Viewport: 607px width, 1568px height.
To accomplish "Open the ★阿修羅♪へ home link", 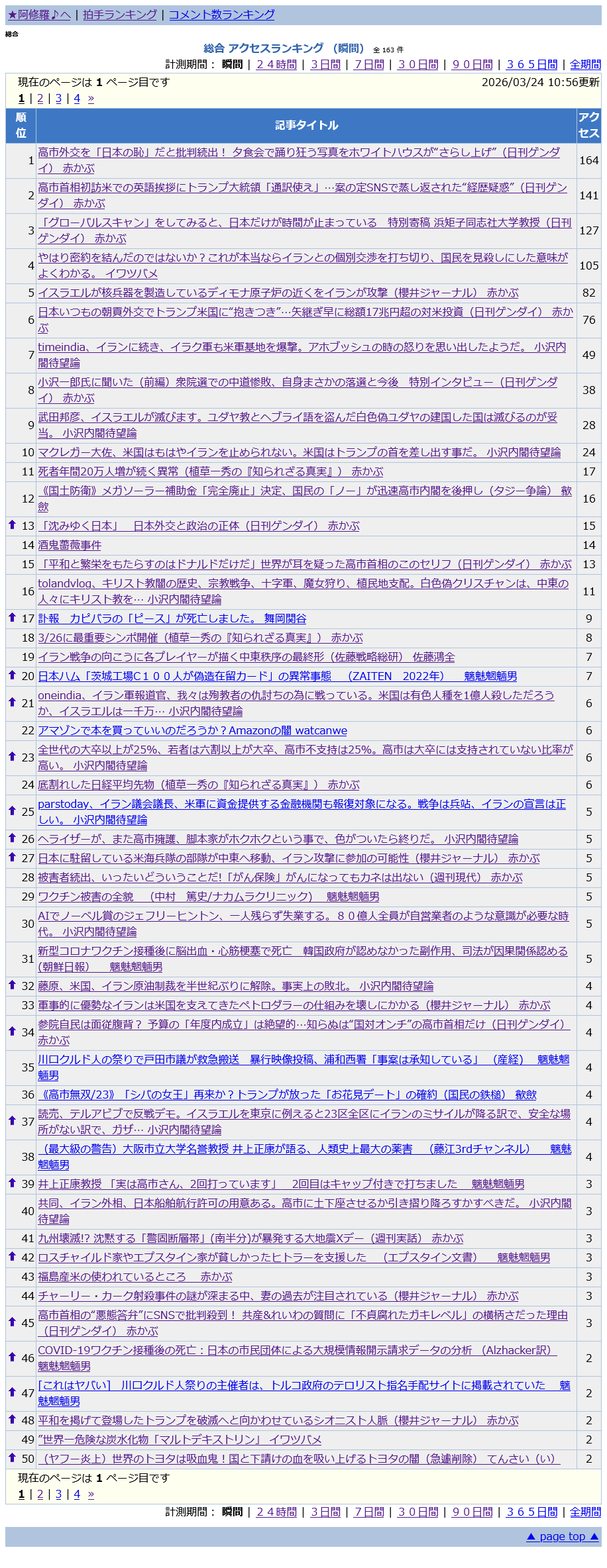I will pos(39,15).
